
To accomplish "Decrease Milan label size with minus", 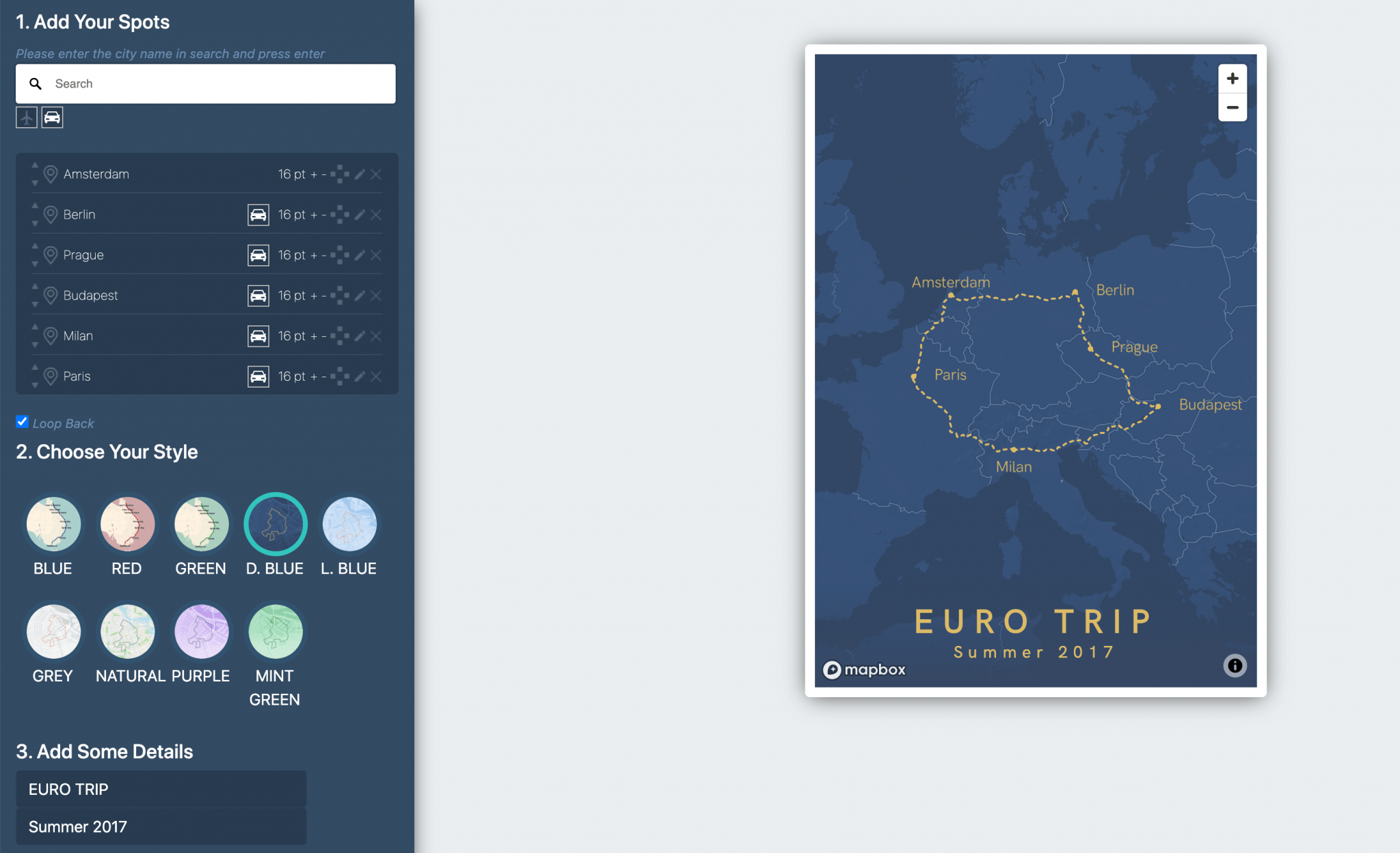I will 324,336.
